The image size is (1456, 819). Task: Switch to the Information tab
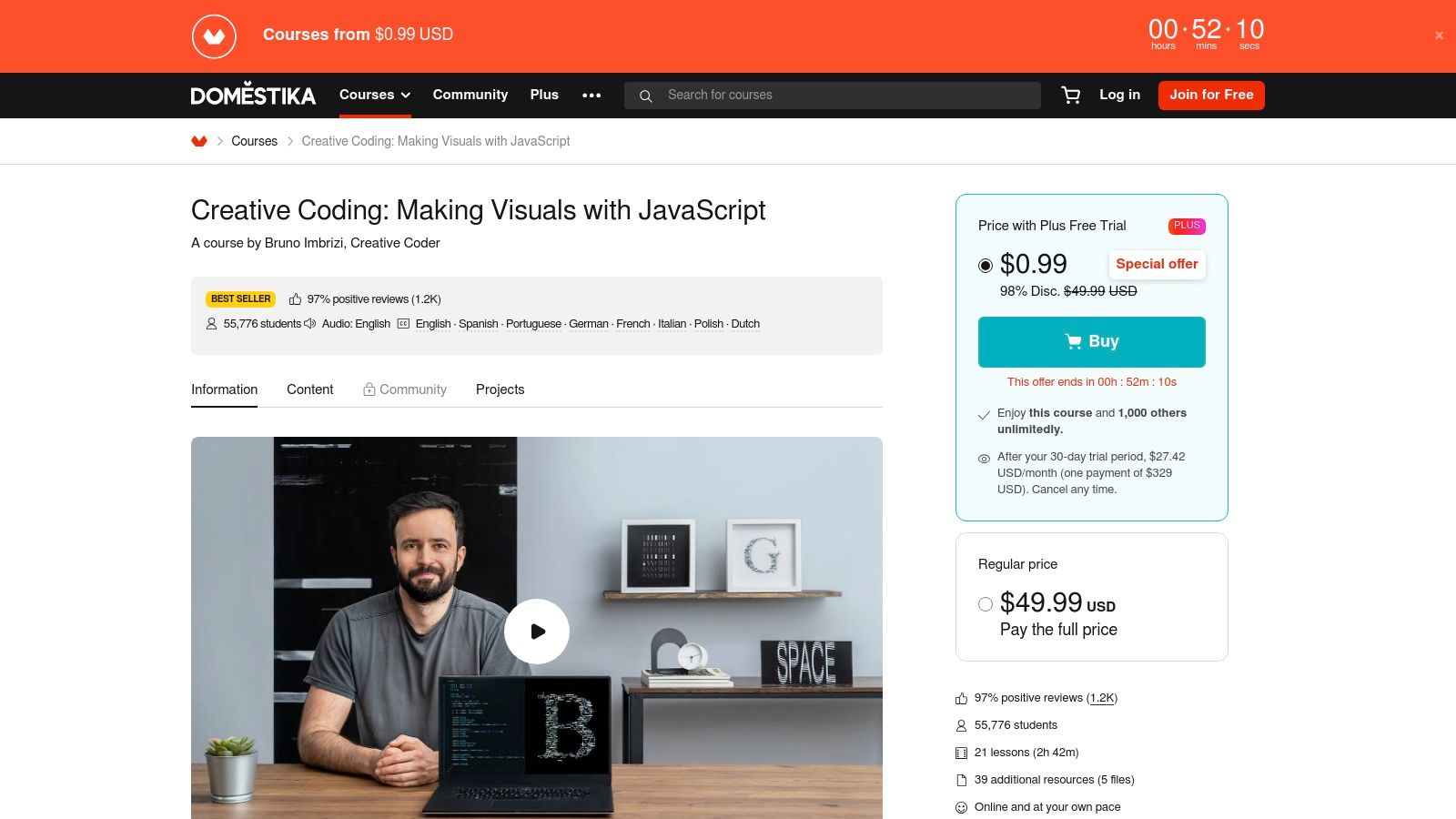coord(224,389)
